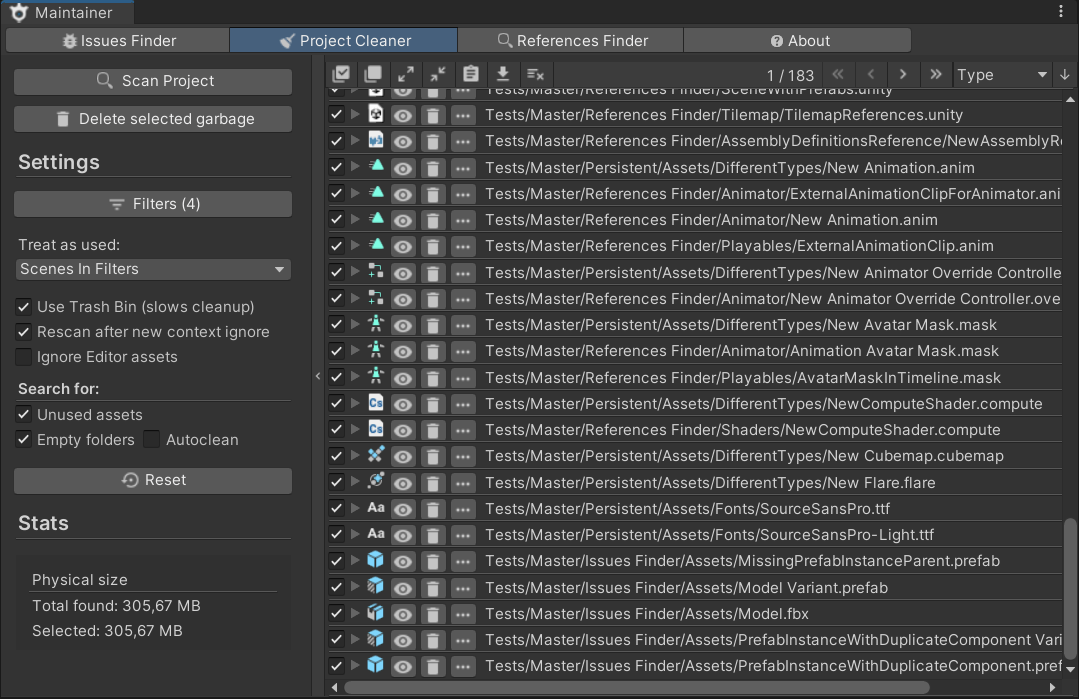Click the clear results list icon
Screen dimensions: 1079x699
click(535, 74)
